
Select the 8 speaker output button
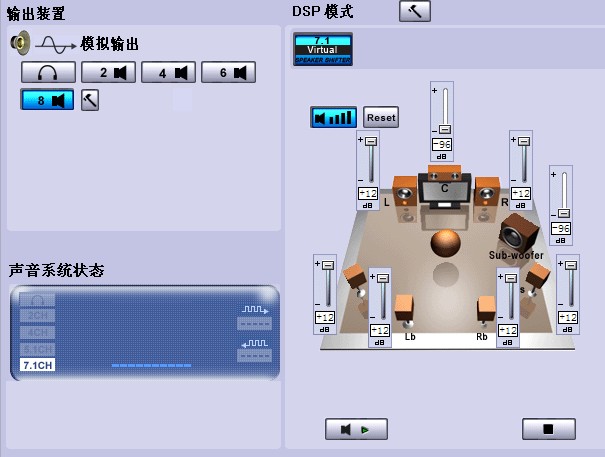pos(47,100)
